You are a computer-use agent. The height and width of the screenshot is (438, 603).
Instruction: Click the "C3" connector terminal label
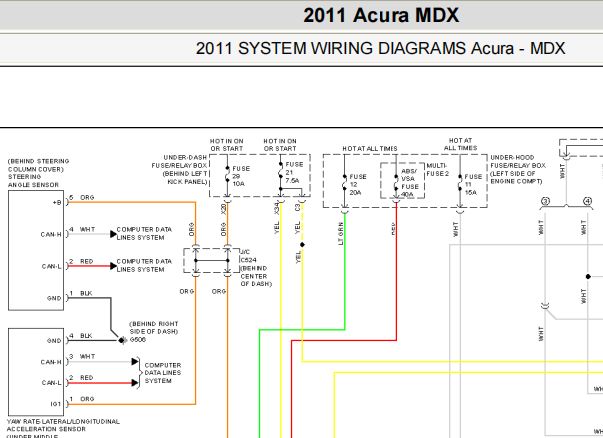coord(297,207)
